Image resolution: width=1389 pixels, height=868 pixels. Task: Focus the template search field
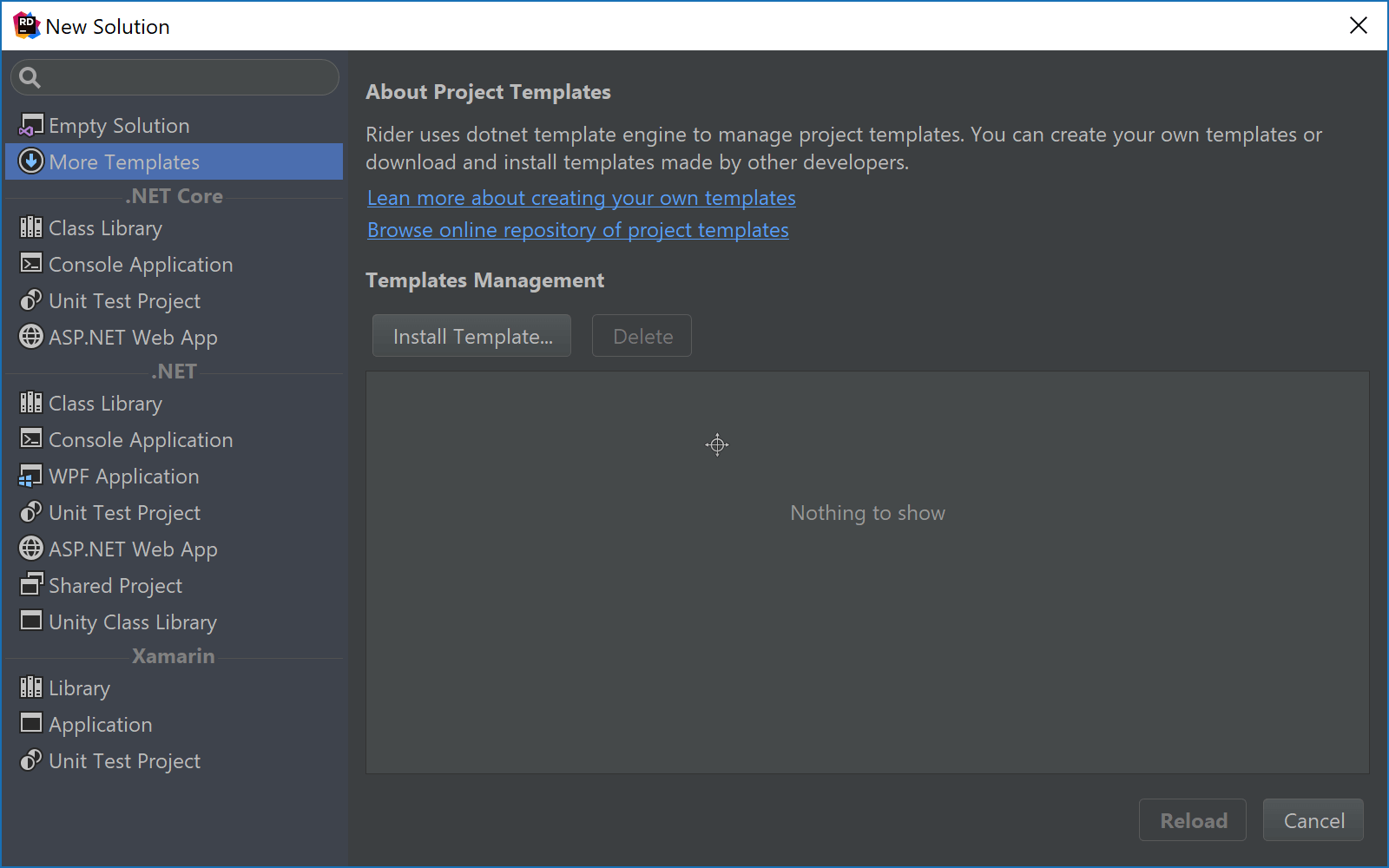174,77
